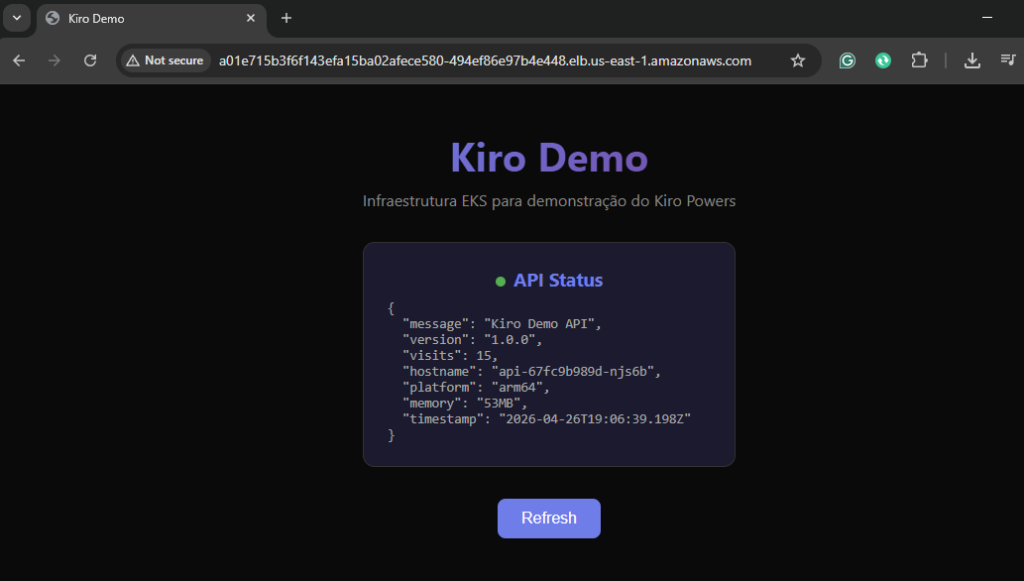Click the amazonaws.com URL in the address bar

coord(485,61)
